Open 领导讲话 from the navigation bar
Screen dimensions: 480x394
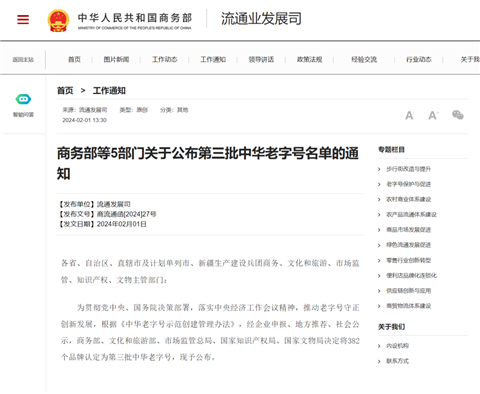point(261,60)
